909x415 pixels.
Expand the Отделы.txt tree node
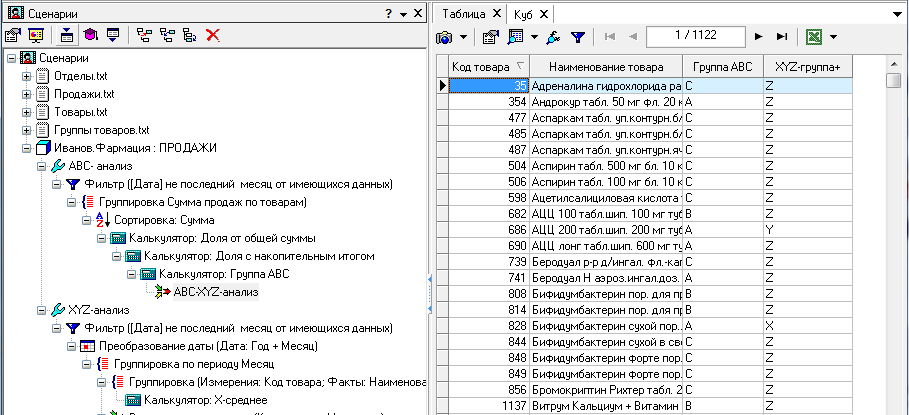pos(27,76)
